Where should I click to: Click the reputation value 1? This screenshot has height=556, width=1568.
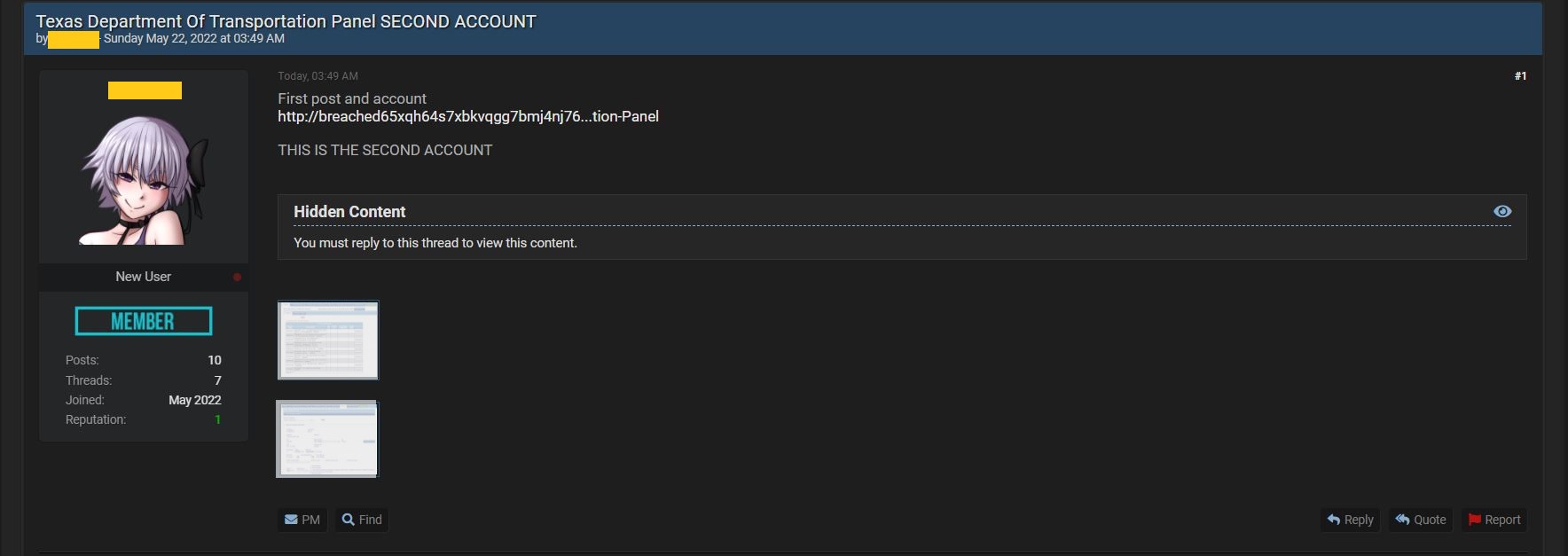click(x=217, y=419)
